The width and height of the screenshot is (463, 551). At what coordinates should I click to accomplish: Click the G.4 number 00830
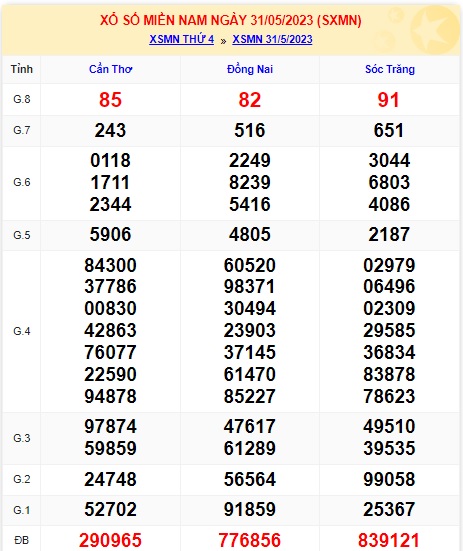click(x=110, y=309)
